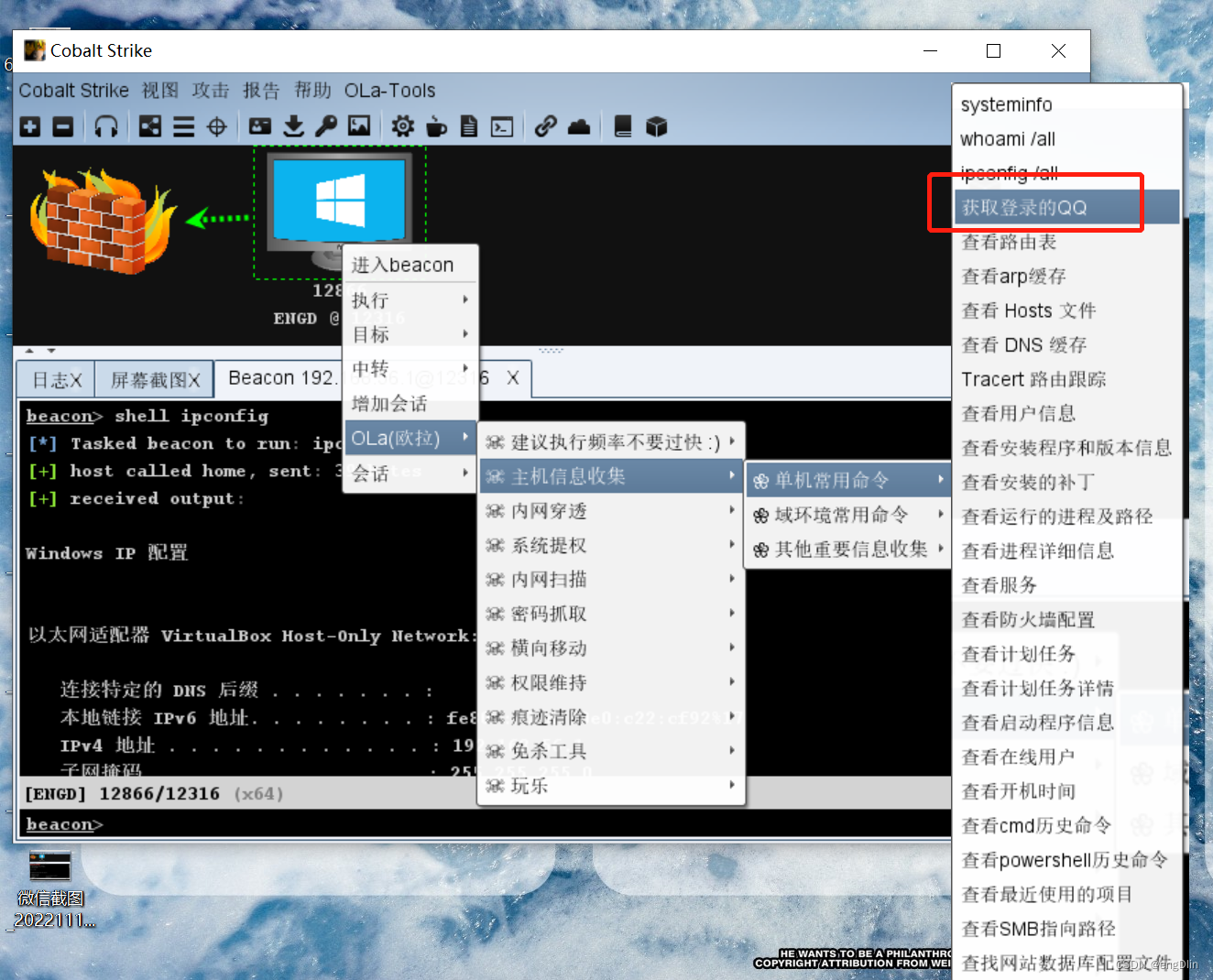Open listeners via the headphones icon
1213x980 pixels.
pyautogui.click(x=106, y=126)
